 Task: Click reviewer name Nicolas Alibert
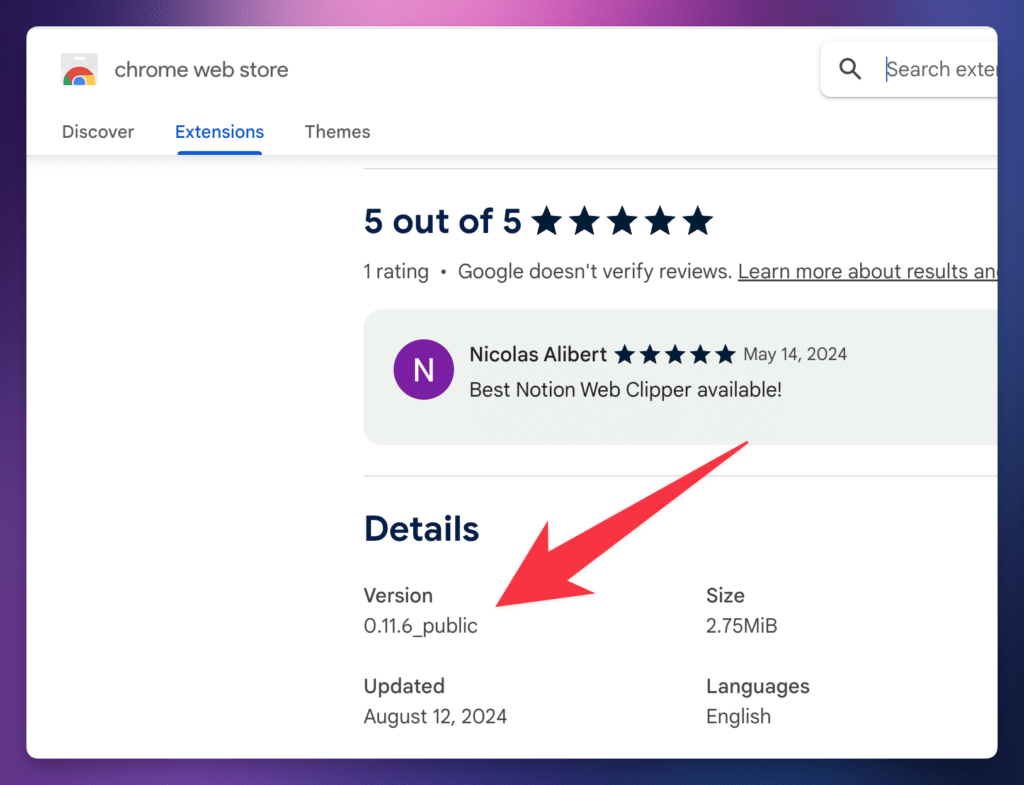pyautogui.click(x=538, y=354)
